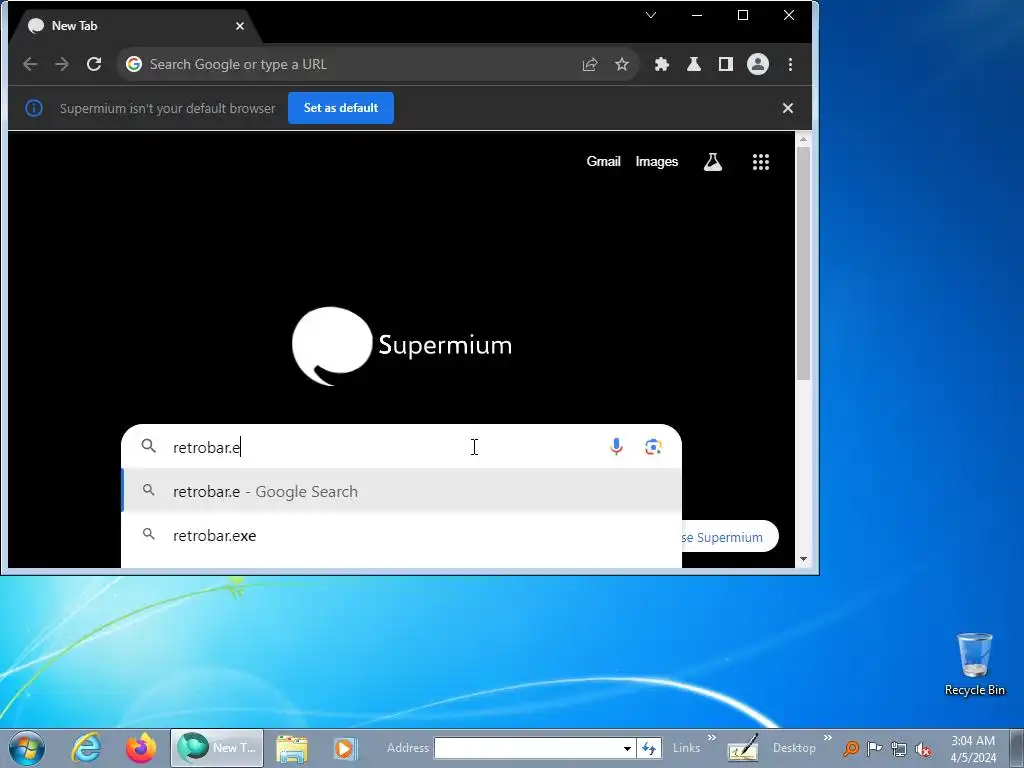This screenshot has height=768, width=1024.
Task: Open the Images link
Action: coord(657,161)
